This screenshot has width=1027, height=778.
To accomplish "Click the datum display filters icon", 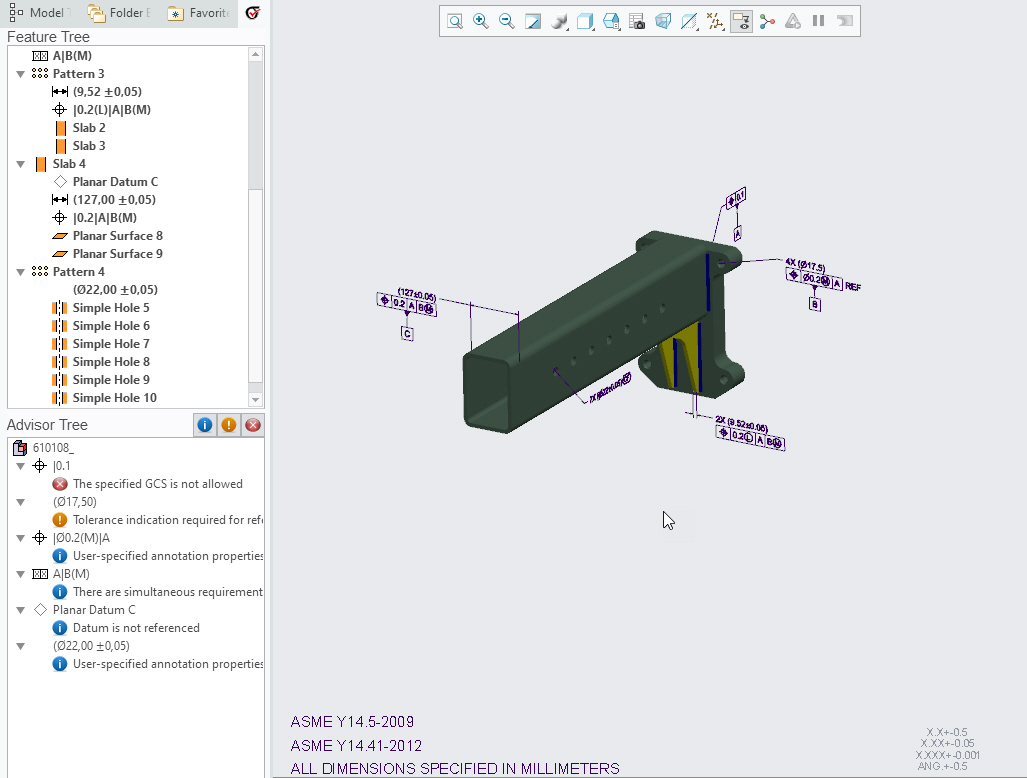I will coord(715,21).
